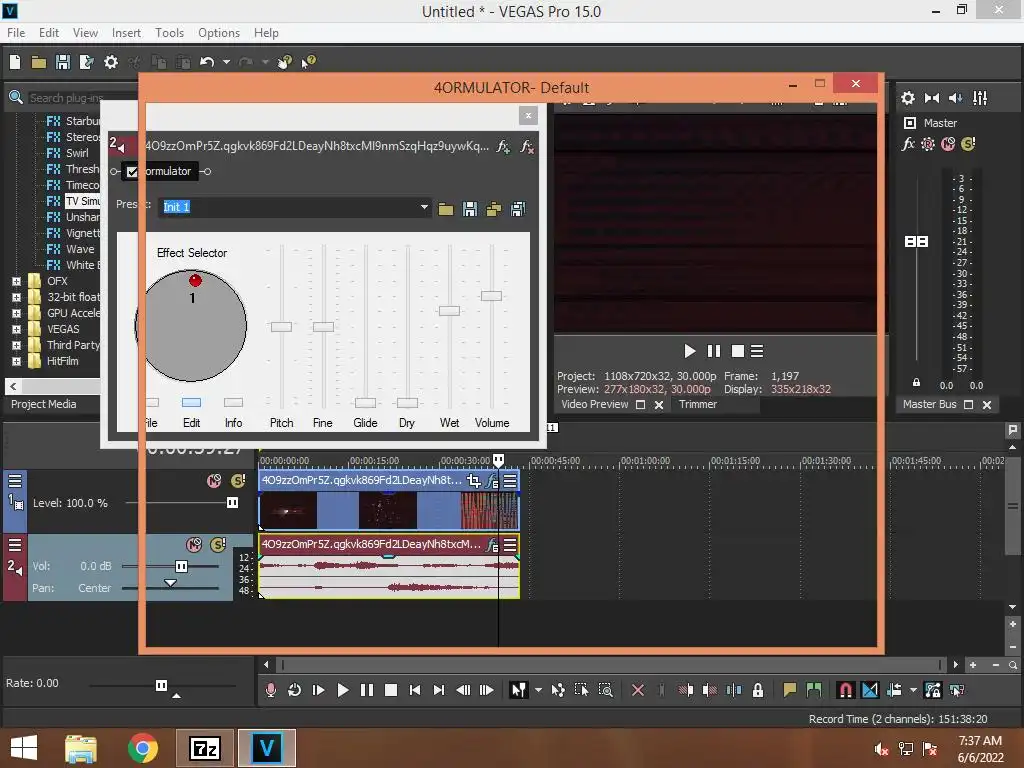Expand the VEGAS folder
The width and height of the screenshot is (1024, 768).
coord(16,329)
